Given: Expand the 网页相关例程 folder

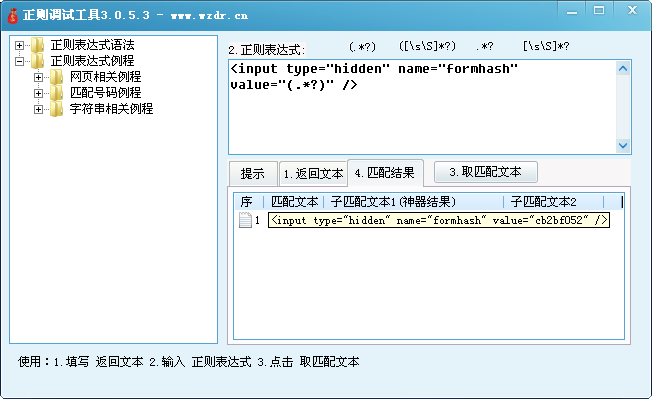Looking at the screenshot, I should [x=38, y=77].
